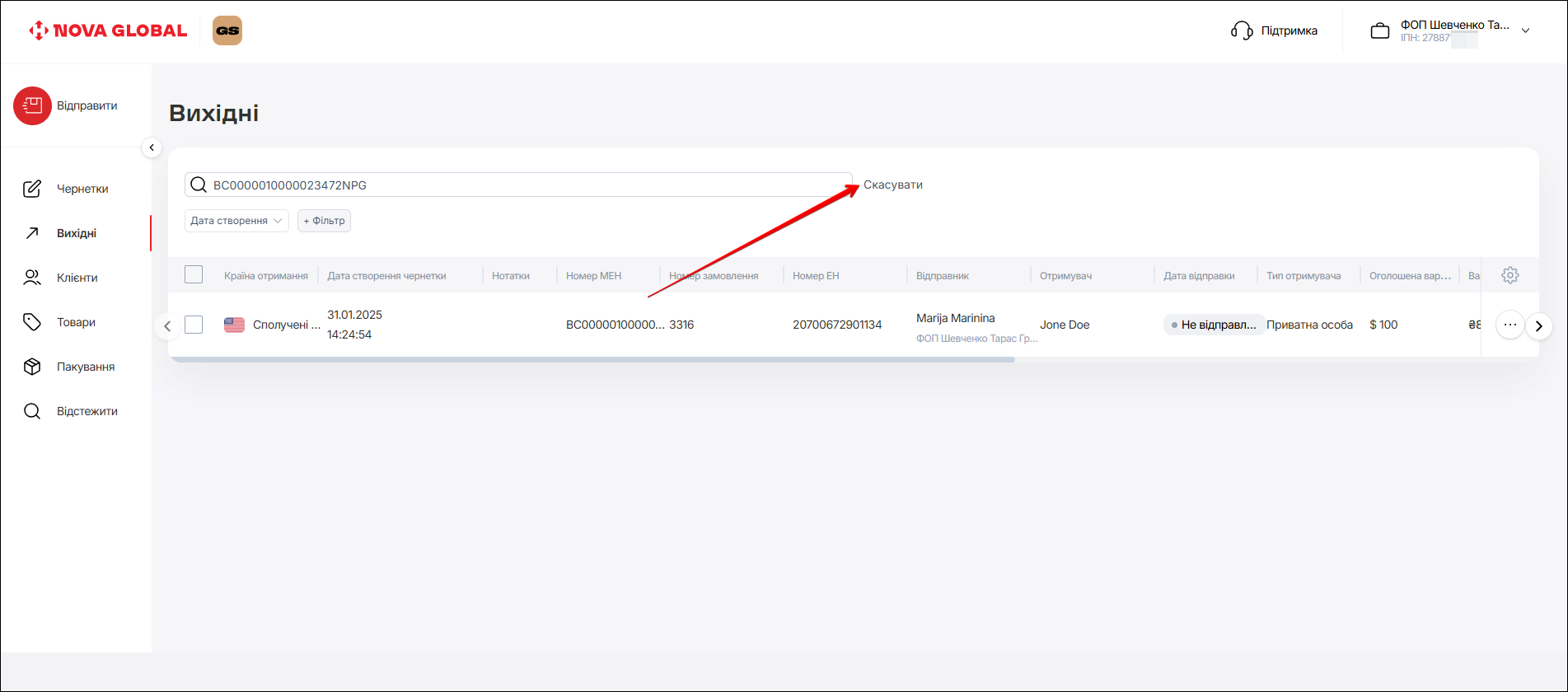The image size is (1568, 692).
Task: Toggle the select-all header checkbox
Action: click(194, 275)
